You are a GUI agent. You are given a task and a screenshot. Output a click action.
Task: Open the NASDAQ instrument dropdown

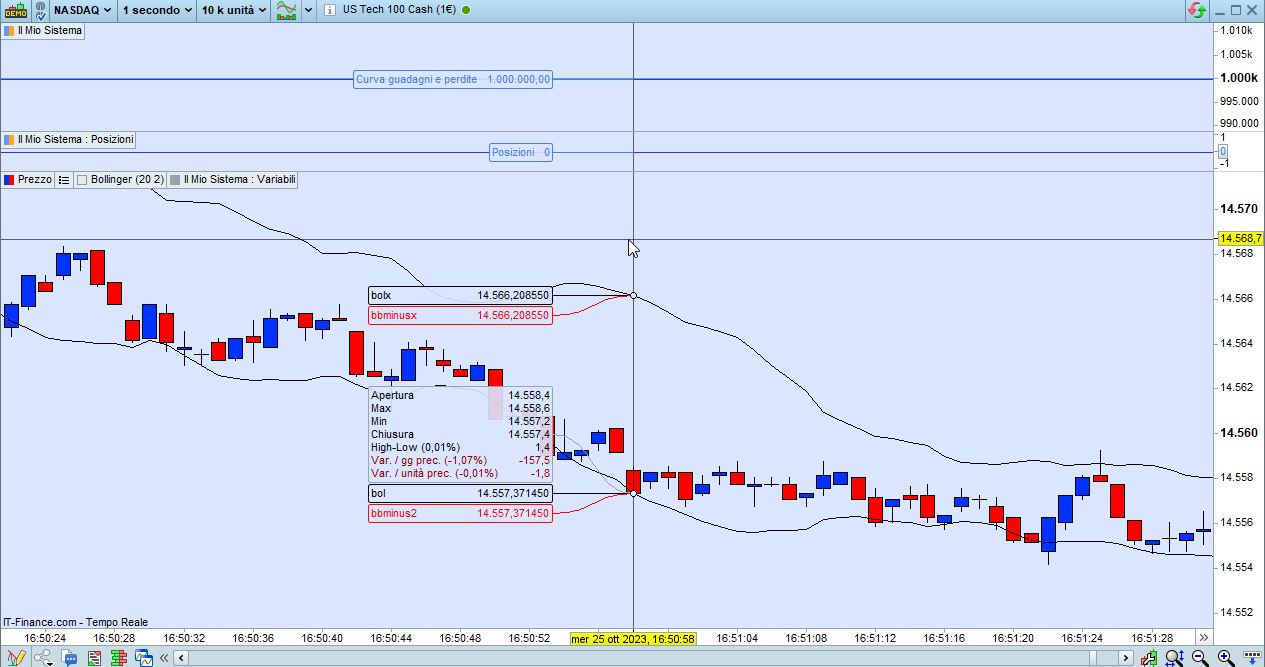click(x=82, y=10)
